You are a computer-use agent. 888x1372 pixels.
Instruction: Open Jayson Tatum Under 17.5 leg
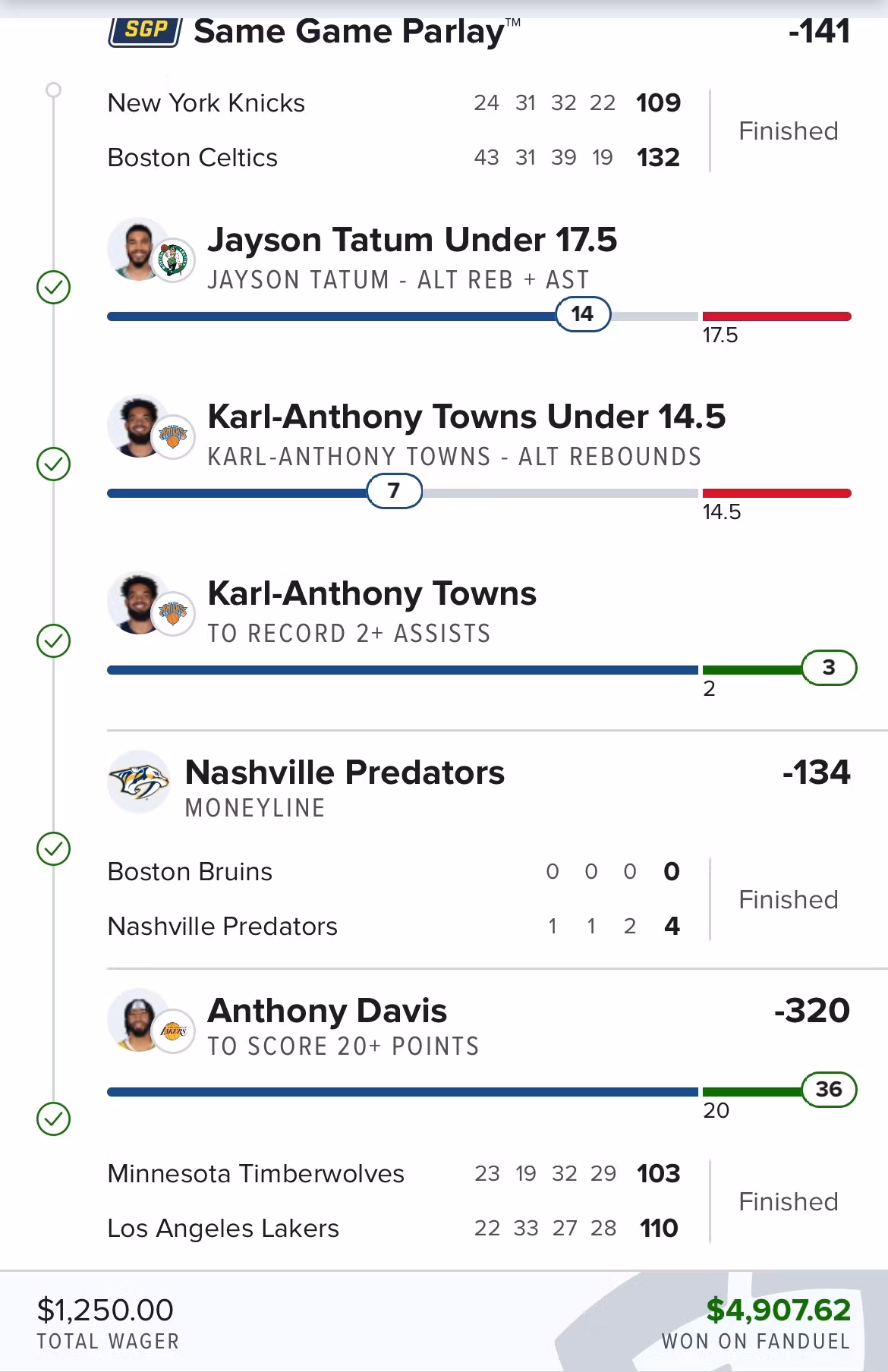(412, 240)
